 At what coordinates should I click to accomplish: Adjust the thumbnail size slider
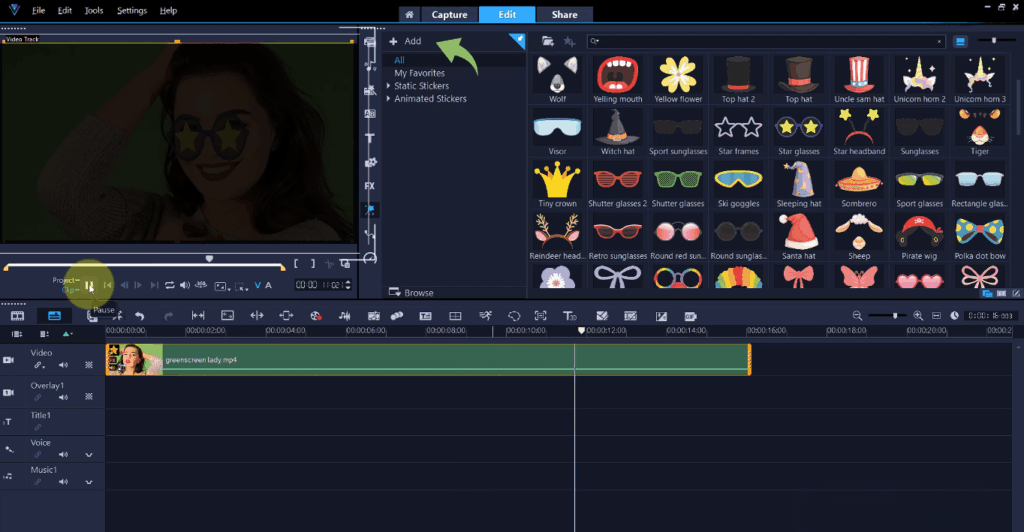pos(994,40)
